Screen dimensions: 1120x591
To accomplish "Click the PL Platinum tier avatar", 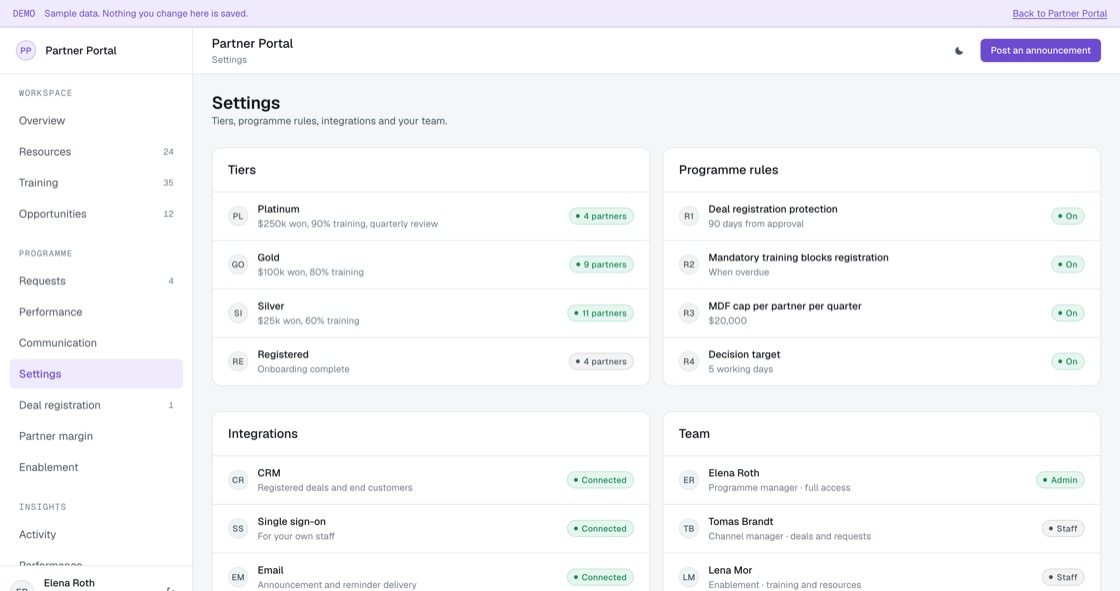I will (238, 216).
